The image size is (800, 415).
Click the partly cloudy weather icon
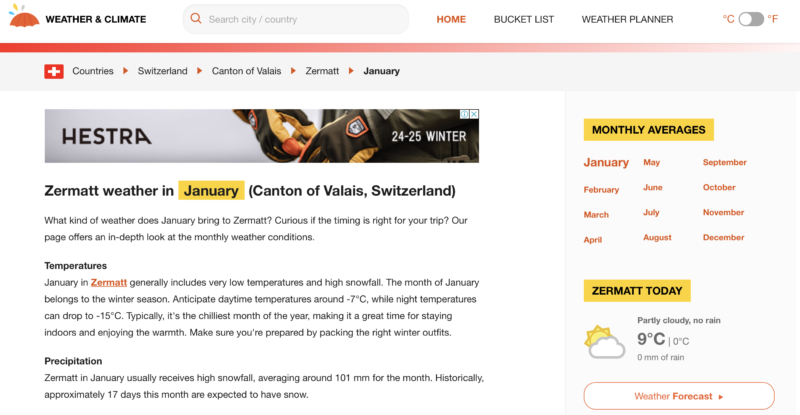[605, 342]
